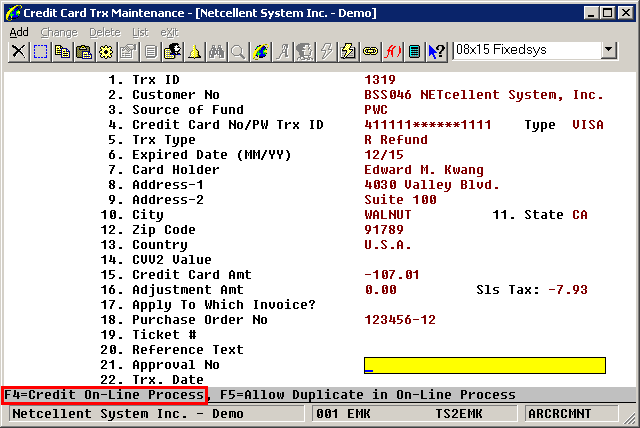The width and height of the screenshot is (640, 428).
Task: Click customer BSS046 NETcellent System, Inc.
Action: pos(484,95)
